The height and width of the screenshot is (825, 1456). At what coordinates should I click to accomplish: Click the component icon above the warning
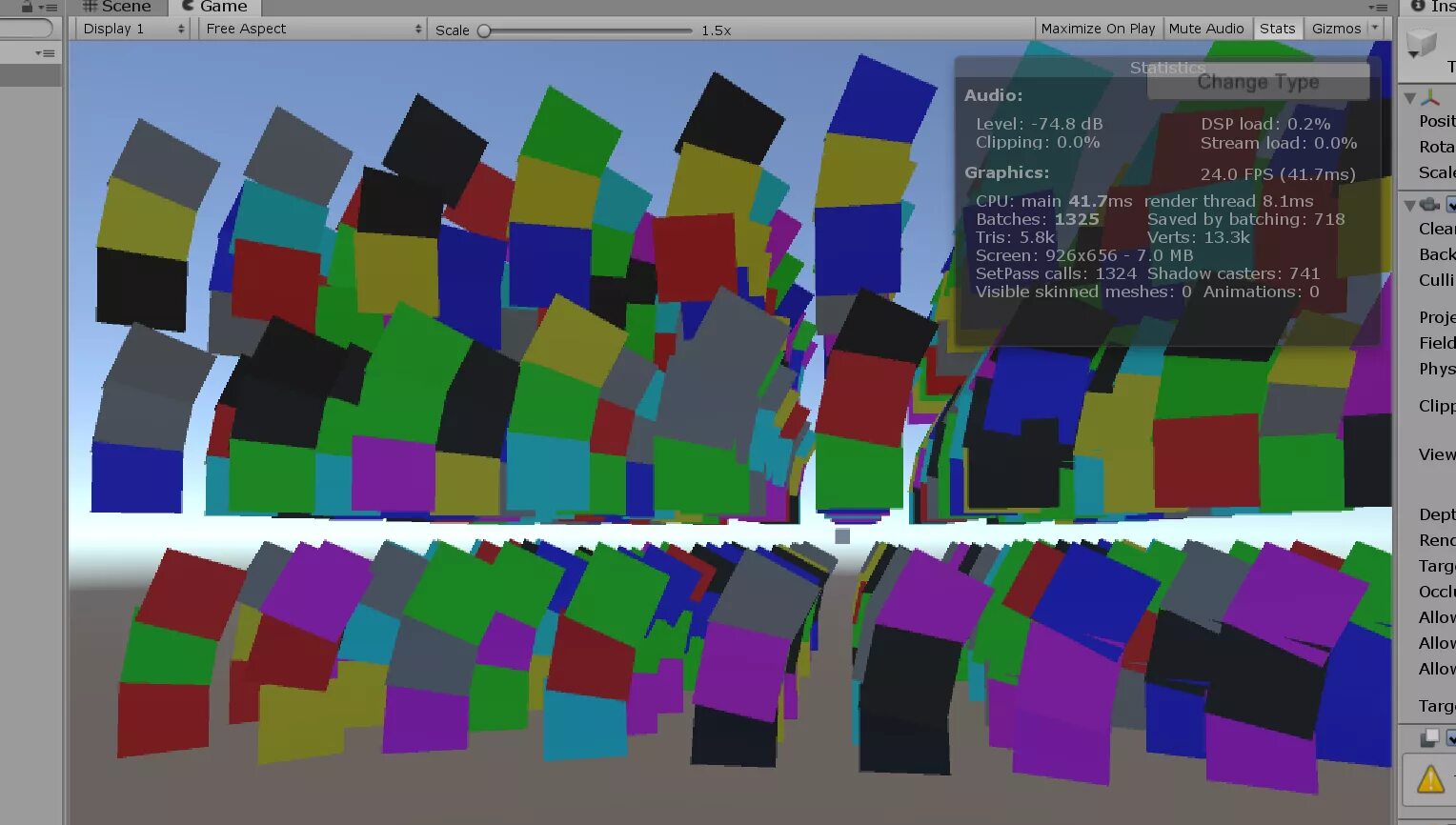1429,737
